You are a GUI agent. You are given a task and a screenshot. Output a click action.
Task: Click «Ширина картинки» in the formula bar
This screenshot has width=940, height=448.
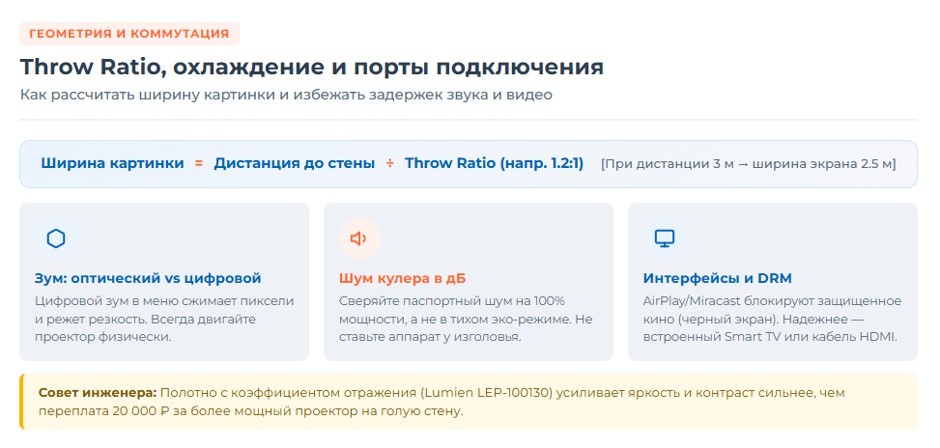113,164
